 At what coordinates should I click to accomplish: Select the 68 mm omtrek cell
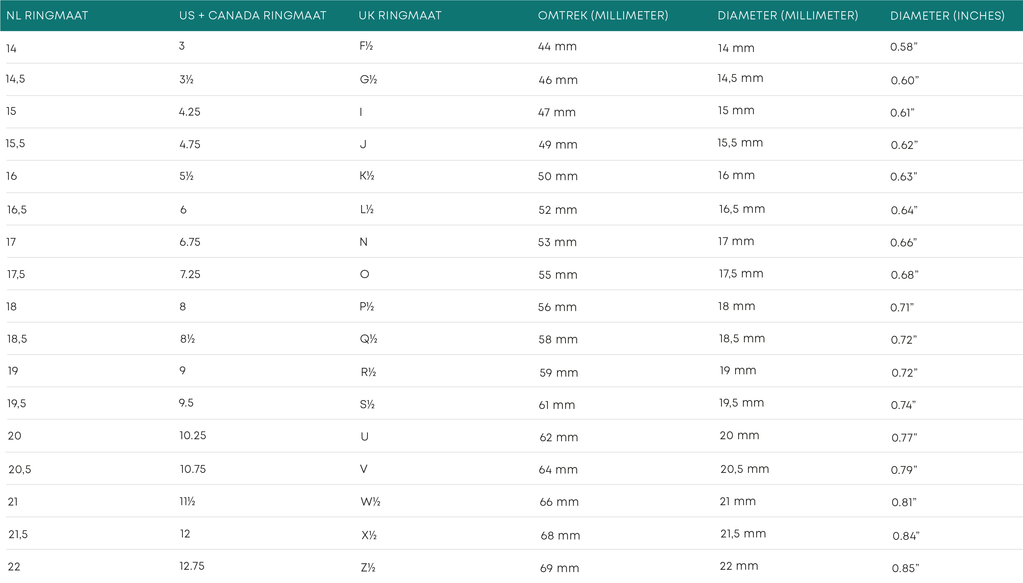coord(560,536)
